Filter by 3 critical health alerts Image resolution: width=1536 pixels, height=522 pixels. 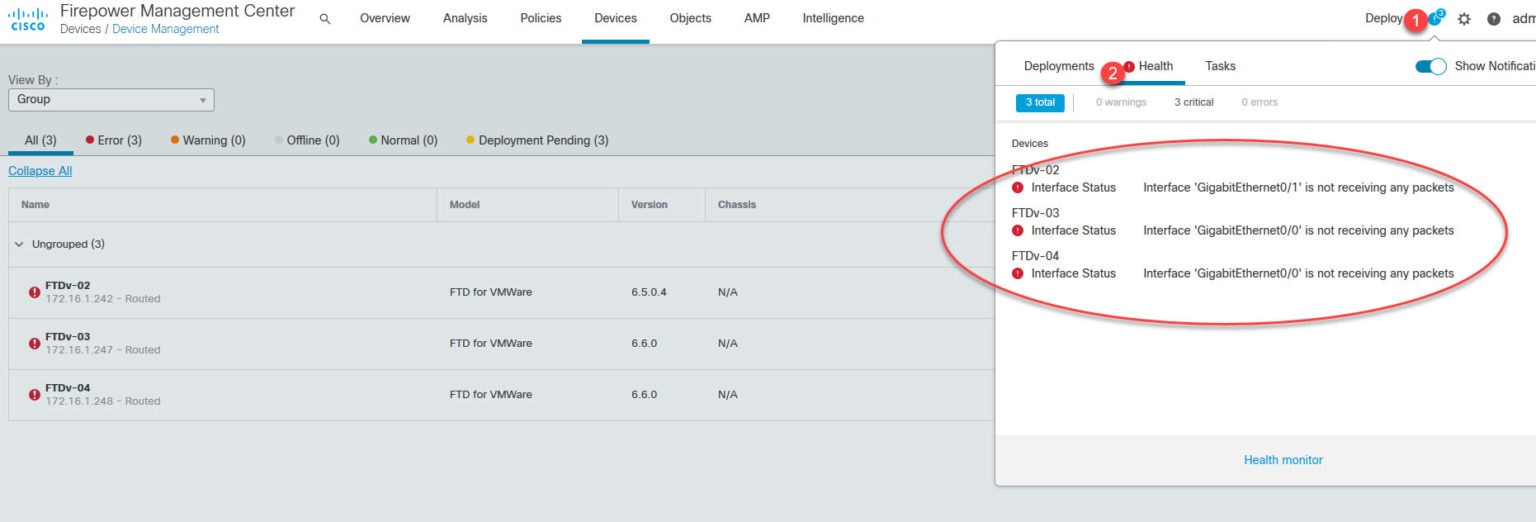[x=1193, y=102]
